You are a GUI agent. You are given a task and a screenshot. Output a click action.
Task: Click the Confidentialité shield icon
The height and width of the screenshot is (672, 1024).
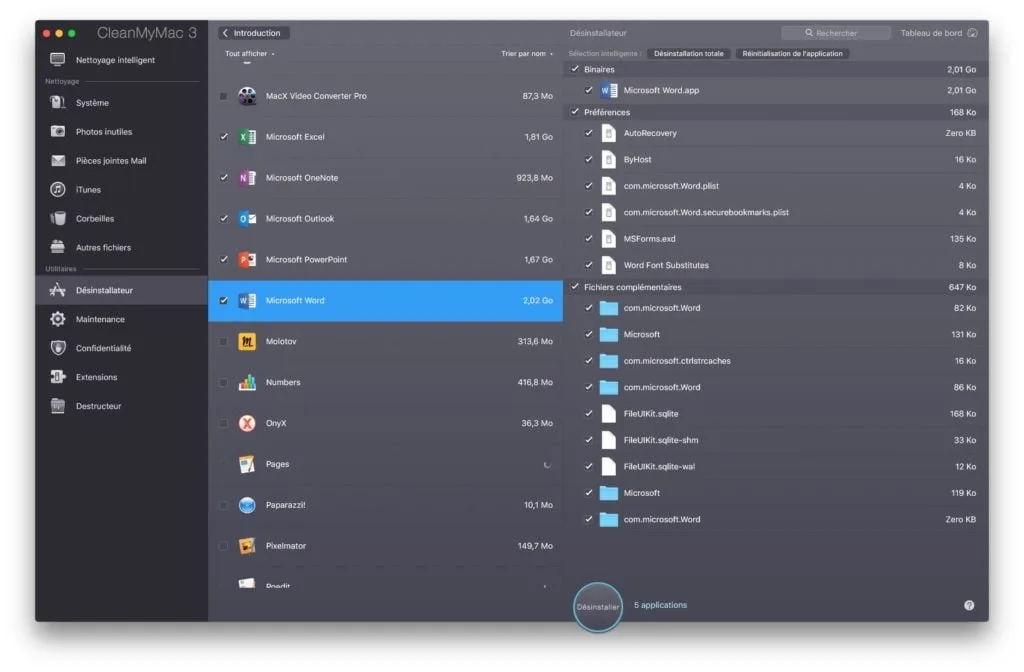click(57, 347)
